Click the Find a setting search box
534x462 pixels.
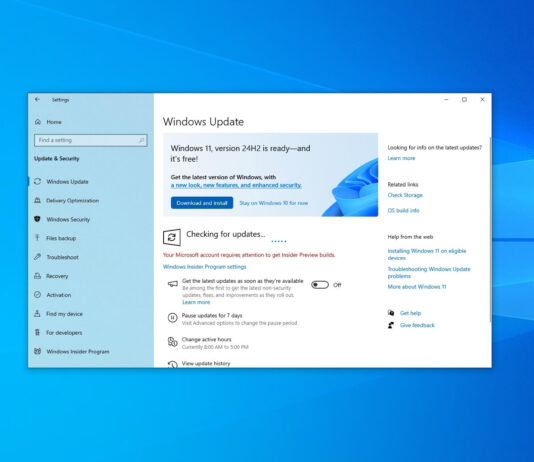(91, 140)
